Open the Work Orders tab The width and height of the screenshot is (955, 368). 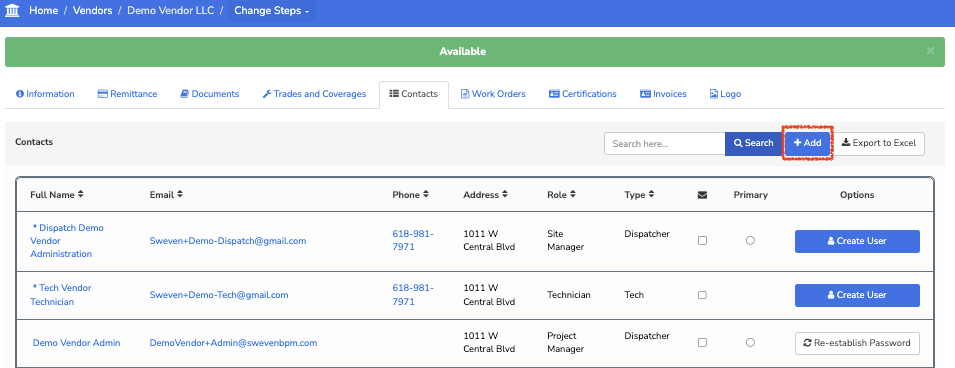pyautogui.click(x=493, y=94)
